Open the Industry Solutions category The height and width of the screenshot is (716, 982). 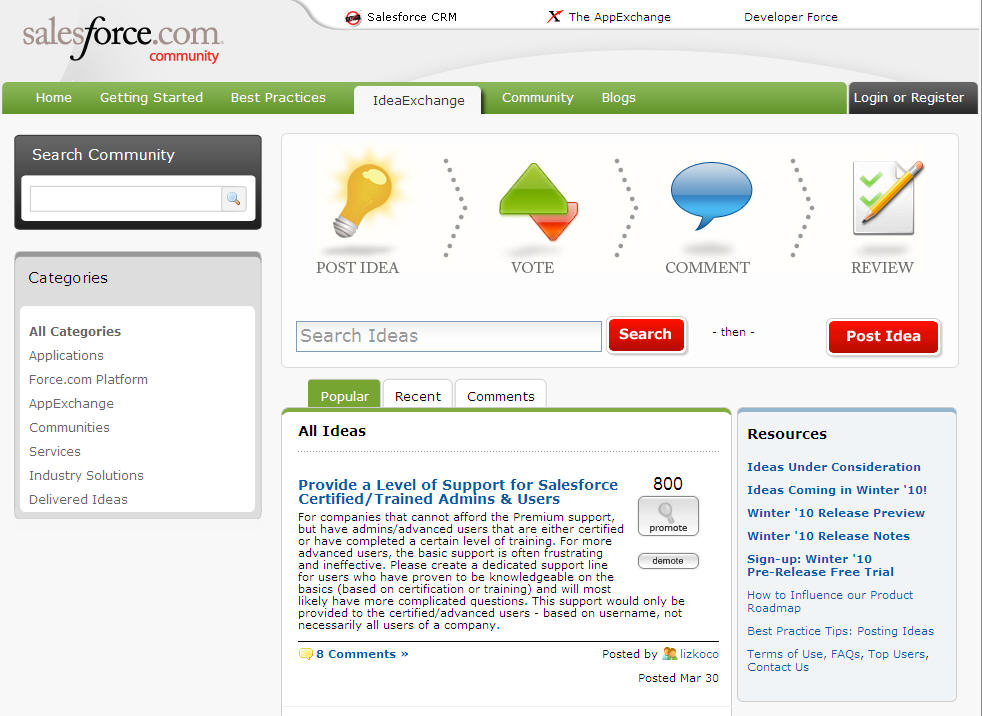[x=86, y=475]
